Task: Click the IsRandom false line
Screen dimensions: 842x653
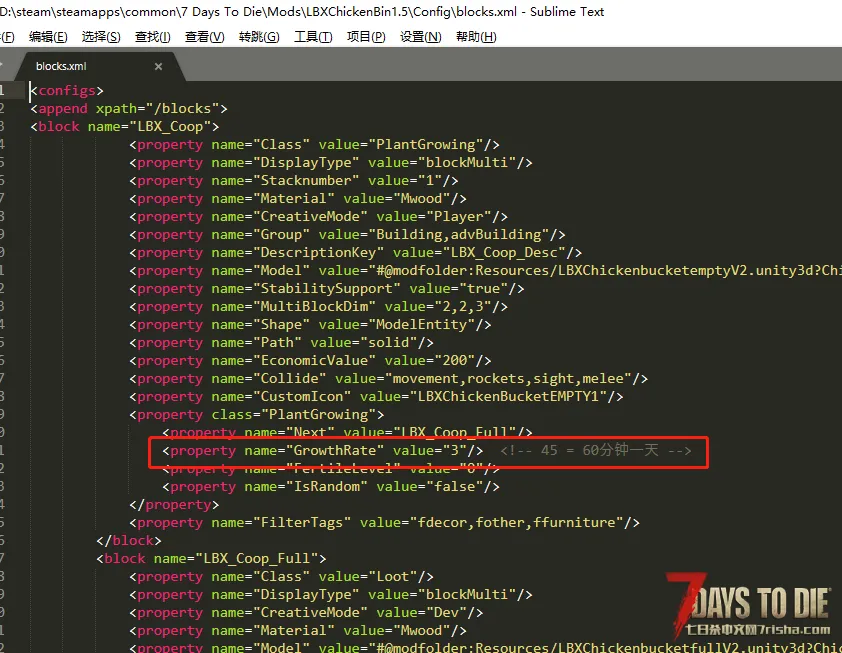Action: click(331, 487)
